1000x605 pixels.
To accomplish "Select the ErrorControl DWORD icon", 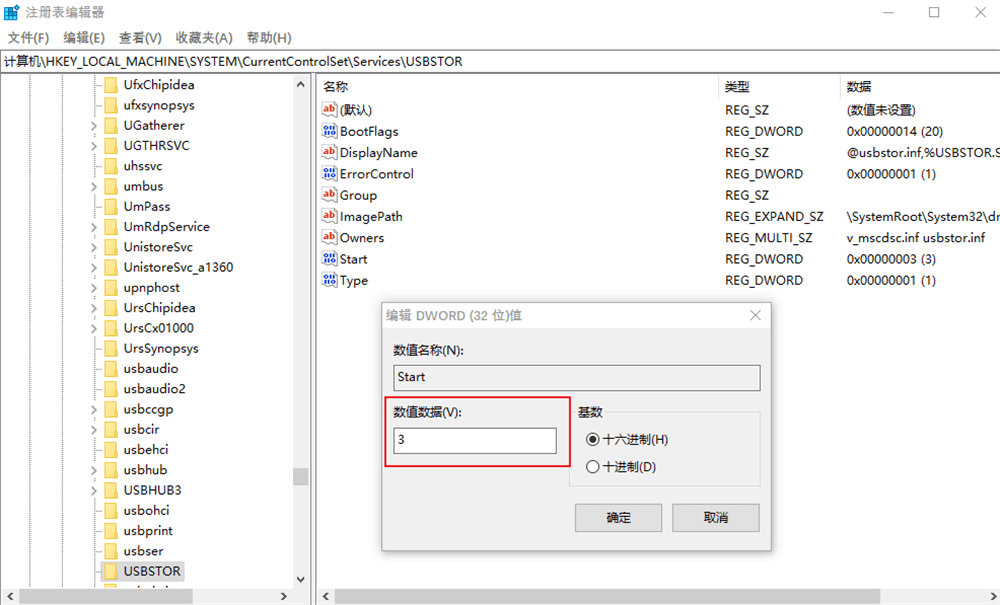I will (x=330, y=173).
